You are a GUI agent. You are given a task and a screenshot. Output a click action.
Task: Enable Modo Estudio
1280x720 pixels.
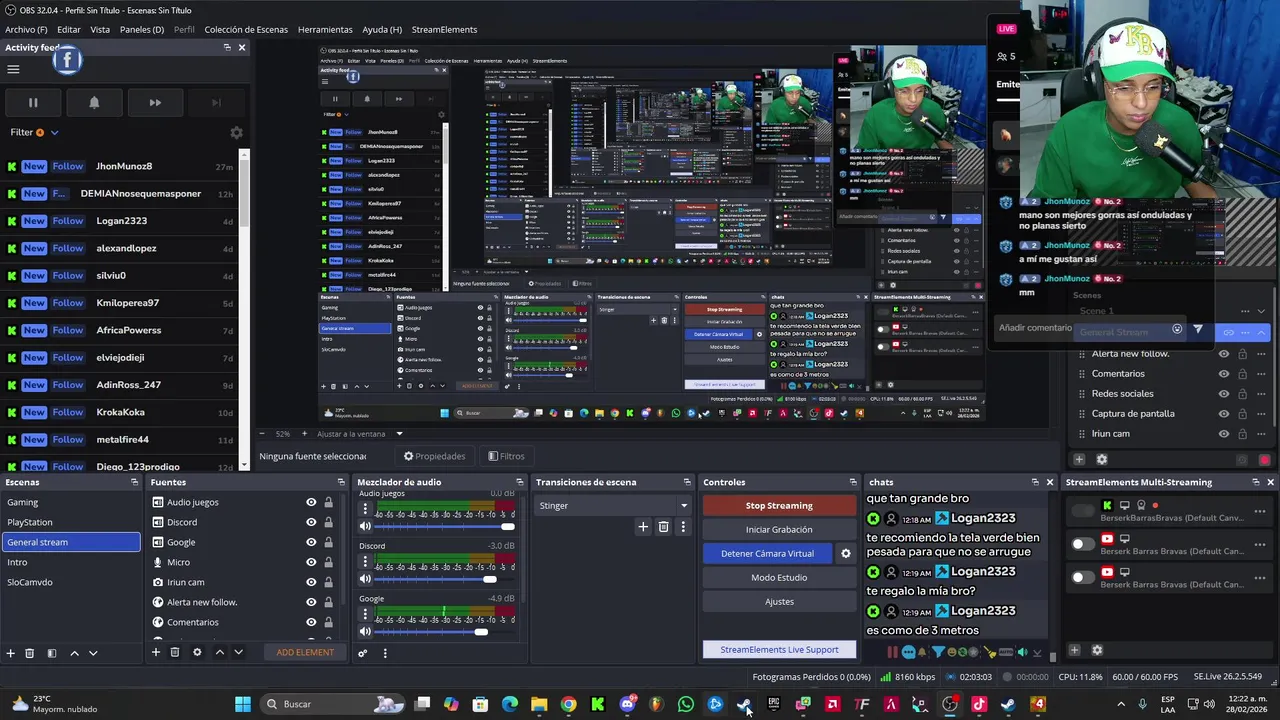pos(779,577)
